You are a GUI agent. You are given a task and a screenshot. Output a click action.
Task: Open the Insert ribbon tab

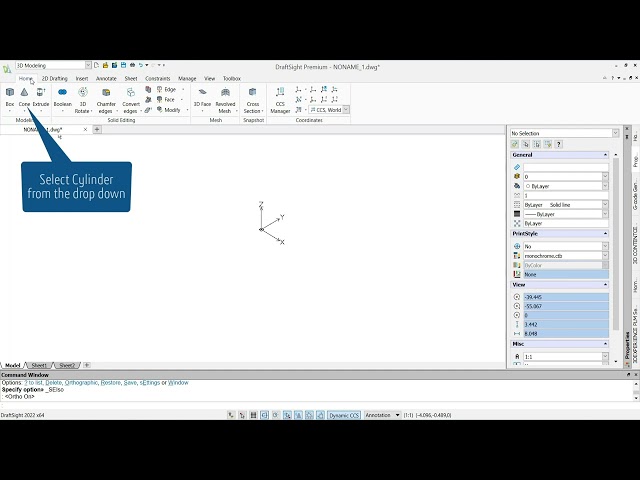(82, 78)
